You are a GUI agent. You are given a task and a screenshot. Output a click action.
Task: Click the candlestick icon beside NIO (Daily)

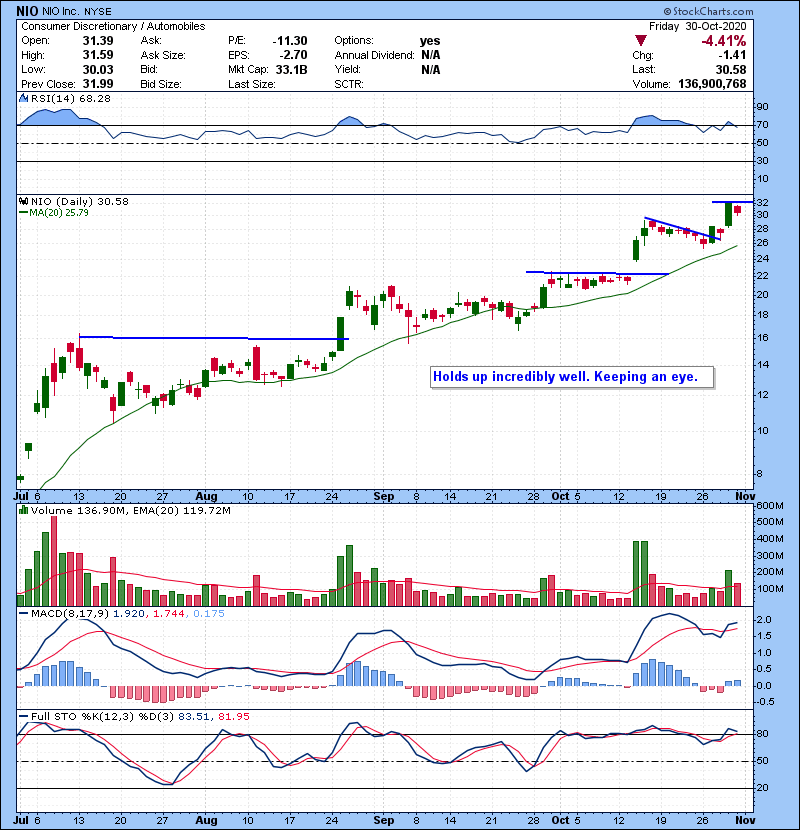pyautogui.click(x=23, y=201)
